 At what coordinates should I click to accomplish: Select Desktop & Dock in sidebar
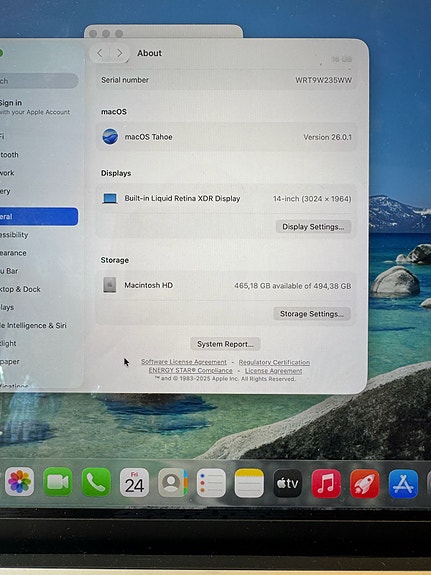(x=21, y=289)
